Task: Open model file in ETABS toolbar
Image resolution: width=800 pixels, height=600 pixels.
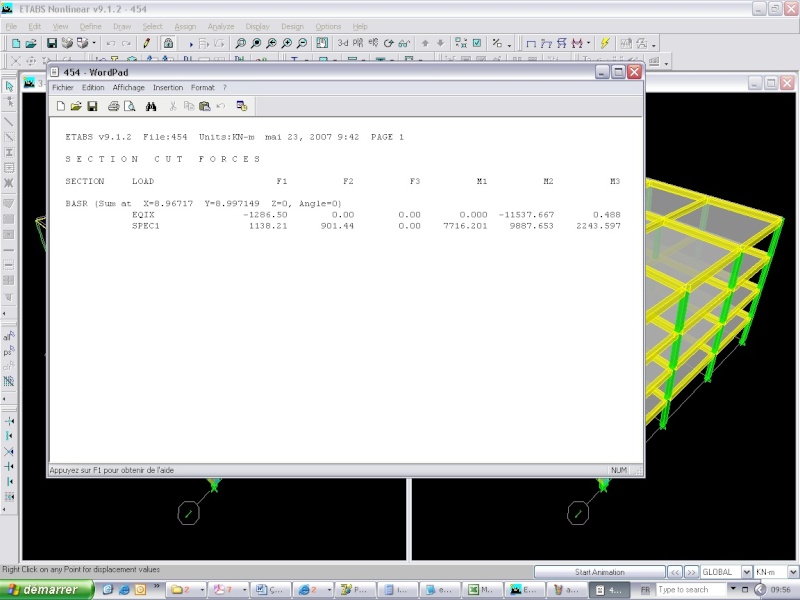Action: coord(31,43)
